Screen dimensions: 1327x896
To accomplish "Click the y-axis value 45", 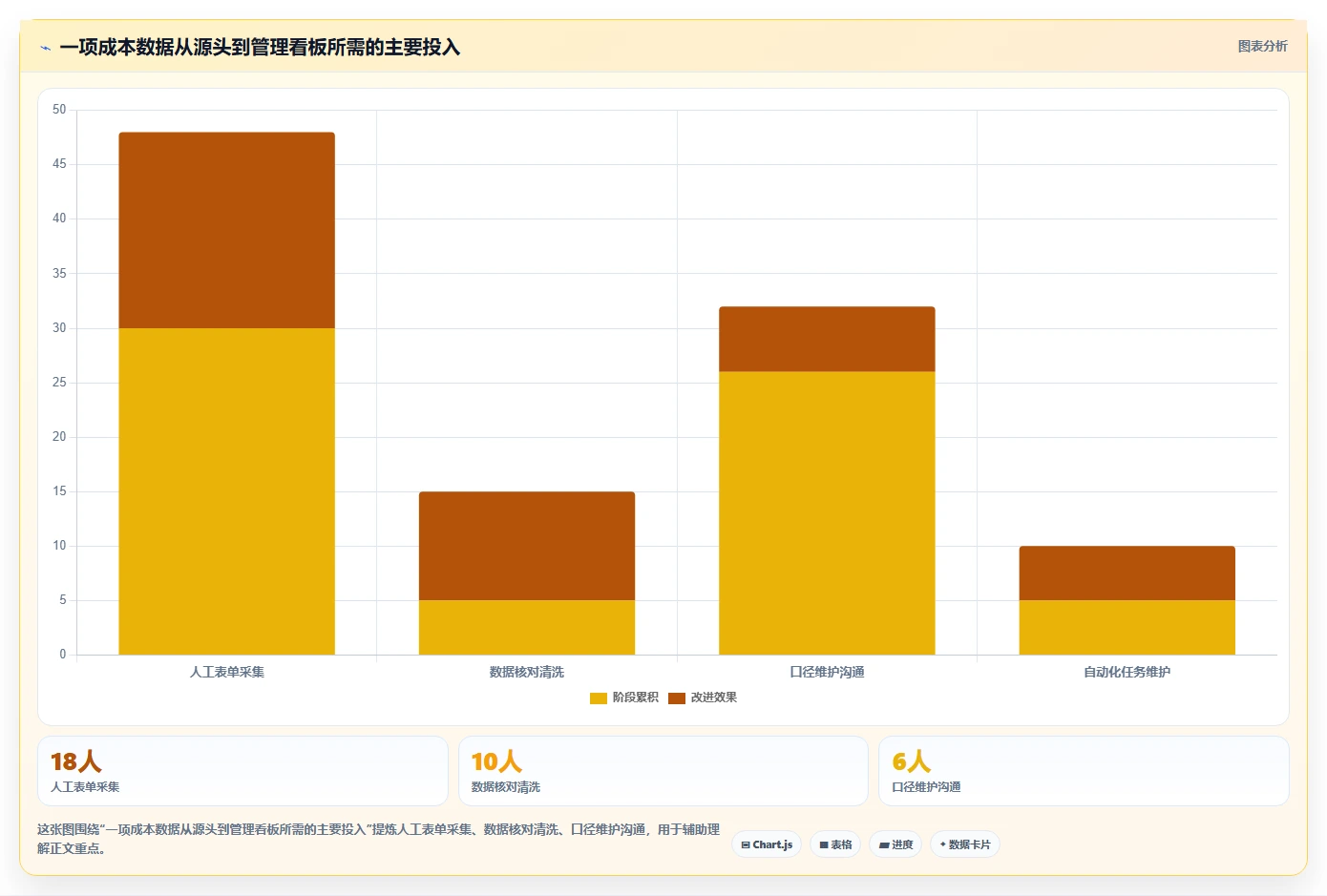I will click(x=59, y=164).
